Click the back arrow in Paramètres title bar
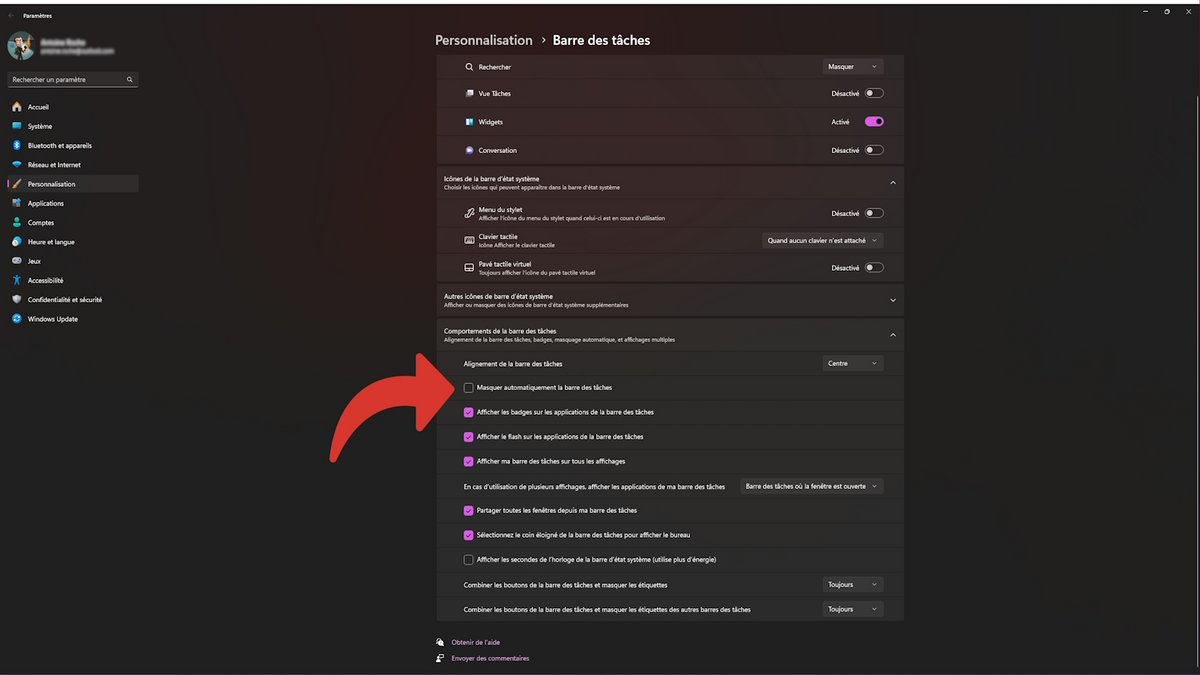Viewport: 1200px width, 675px height. (x=11, y=15)
